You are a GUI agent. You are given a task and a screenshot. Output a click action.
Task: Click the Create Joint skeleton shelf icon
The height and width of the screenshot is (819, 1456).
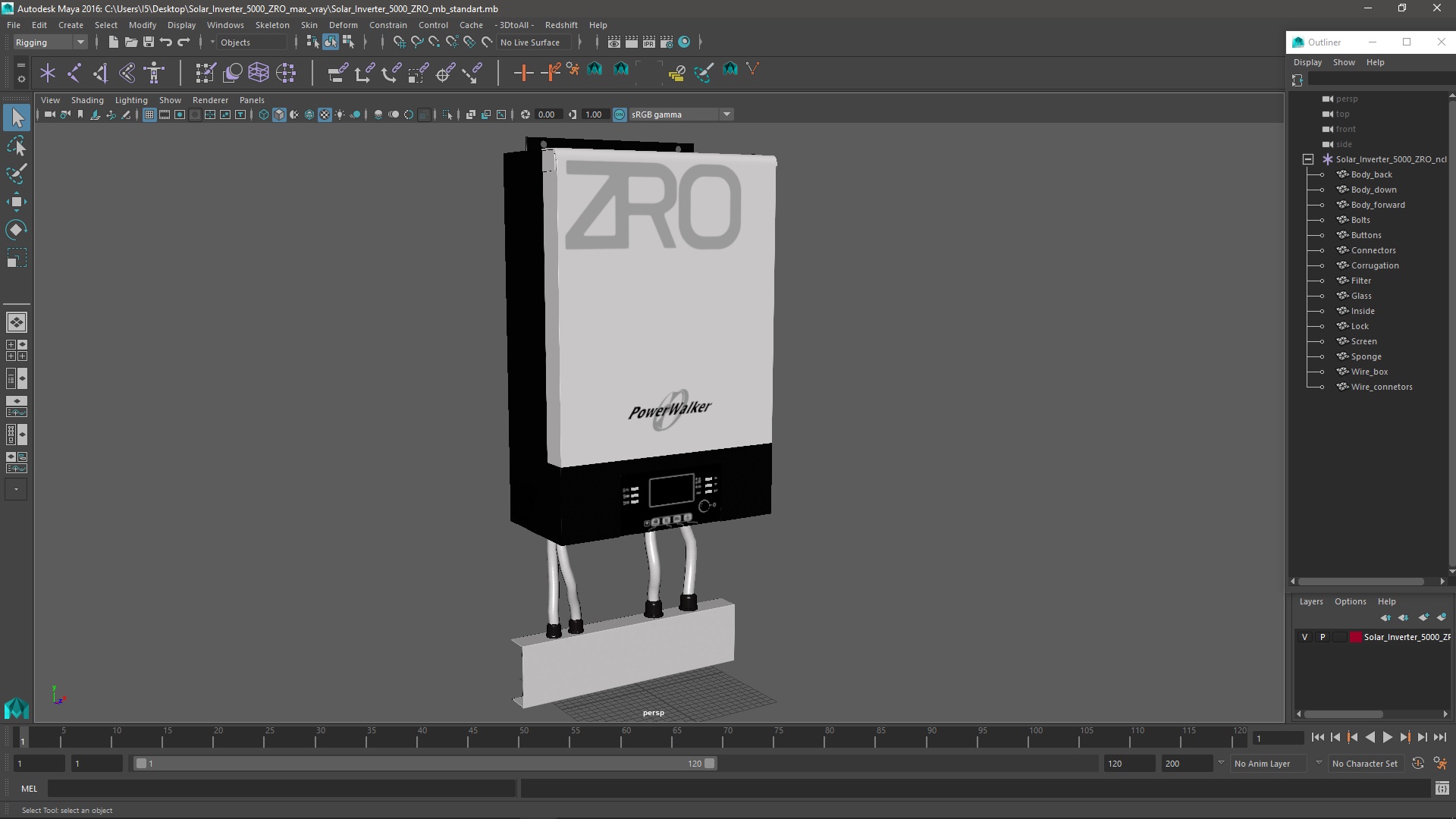click(x=74, y=73)
